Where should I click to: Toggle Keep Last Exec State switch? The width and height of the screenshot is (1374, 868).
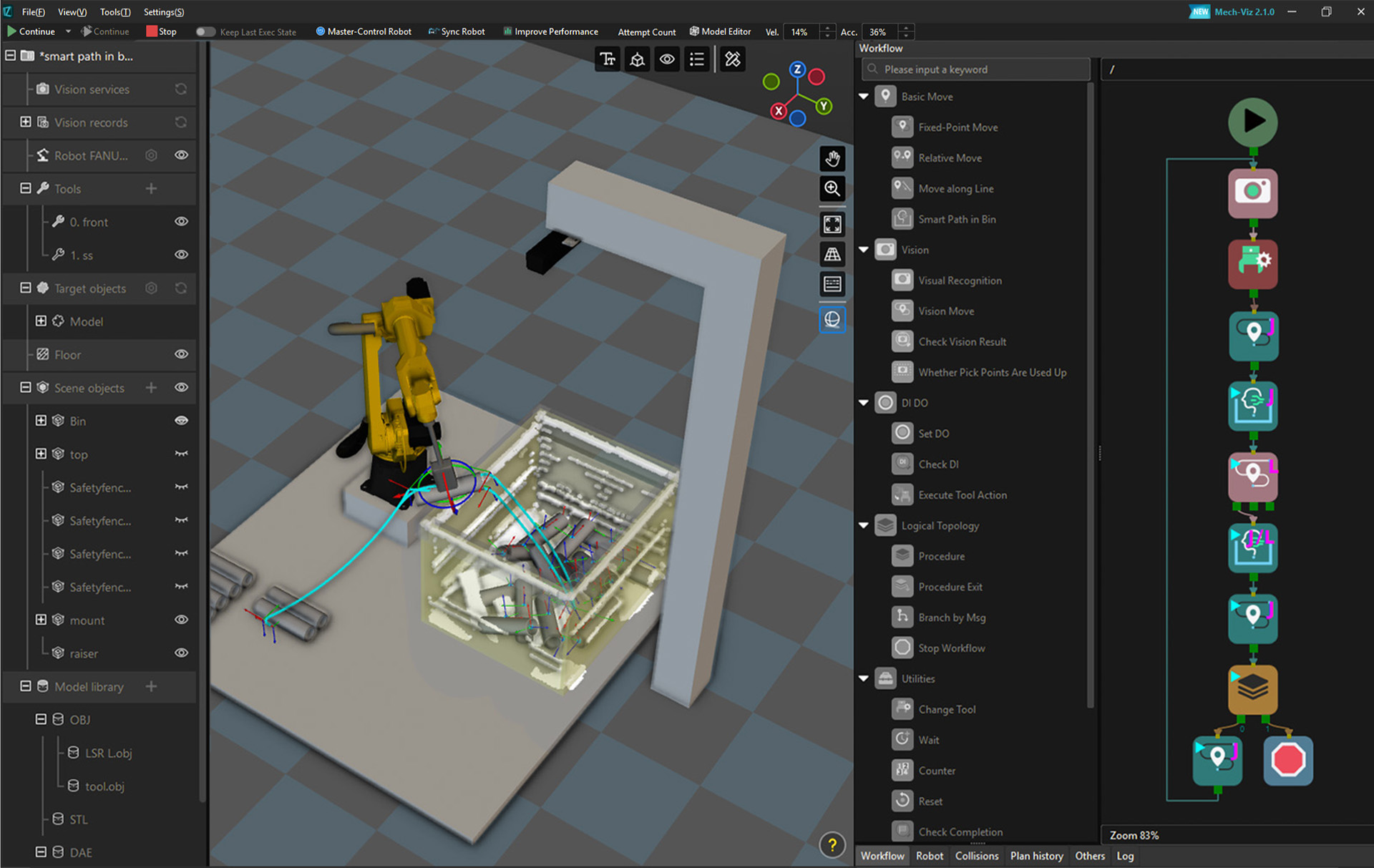205,32
